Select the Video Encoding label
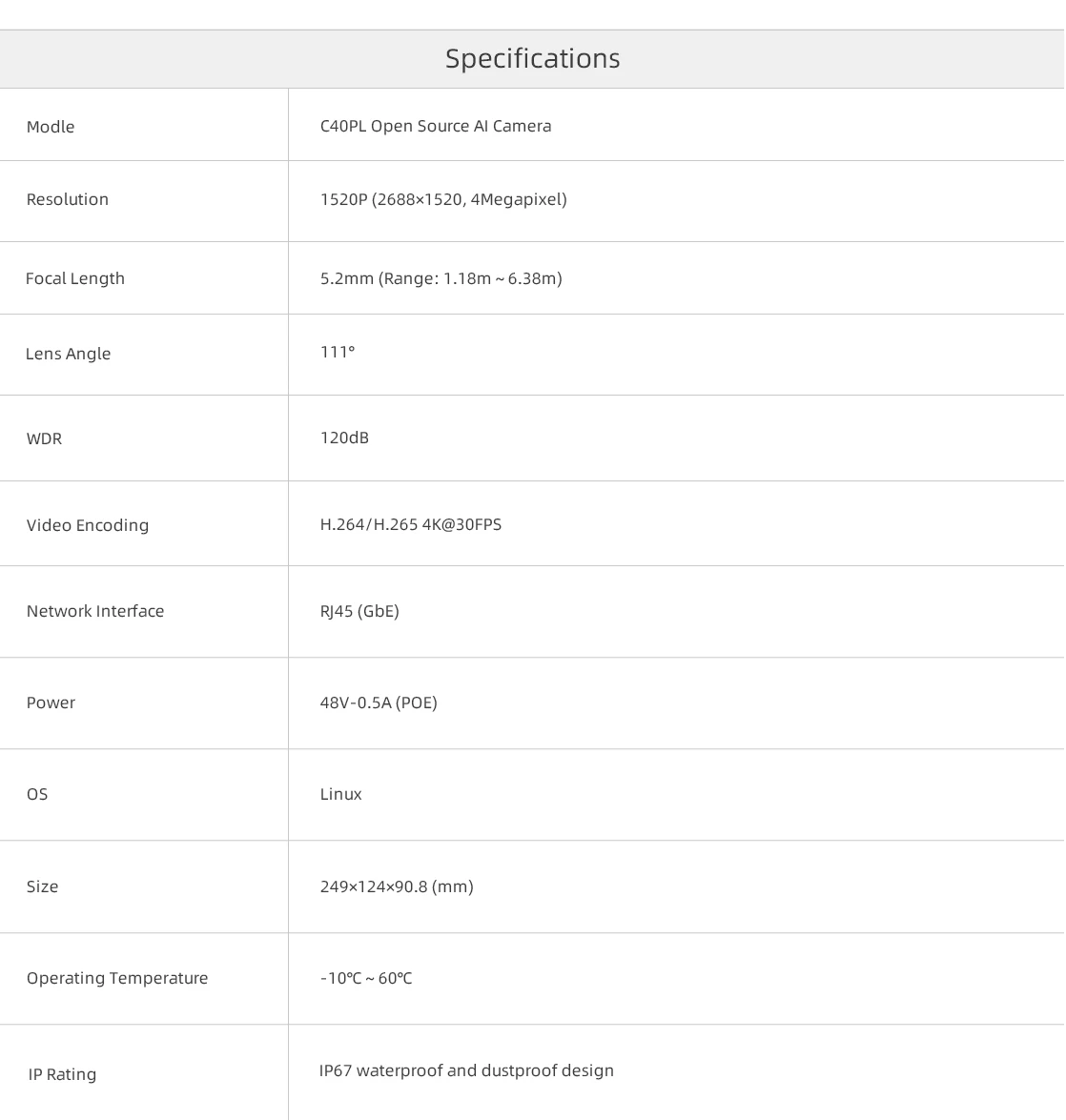This screenshot has width=1066, height=1120. (x=88, y=525)
